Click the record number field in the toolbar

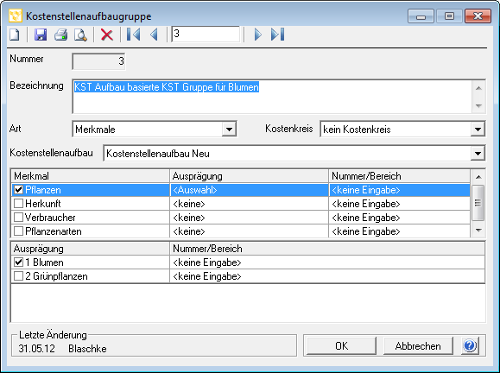coord(206,34)
